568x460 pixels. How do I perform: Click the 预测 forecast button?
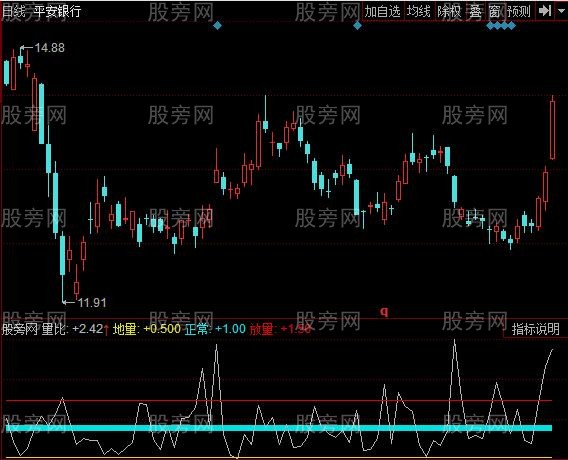coord(519,12)
